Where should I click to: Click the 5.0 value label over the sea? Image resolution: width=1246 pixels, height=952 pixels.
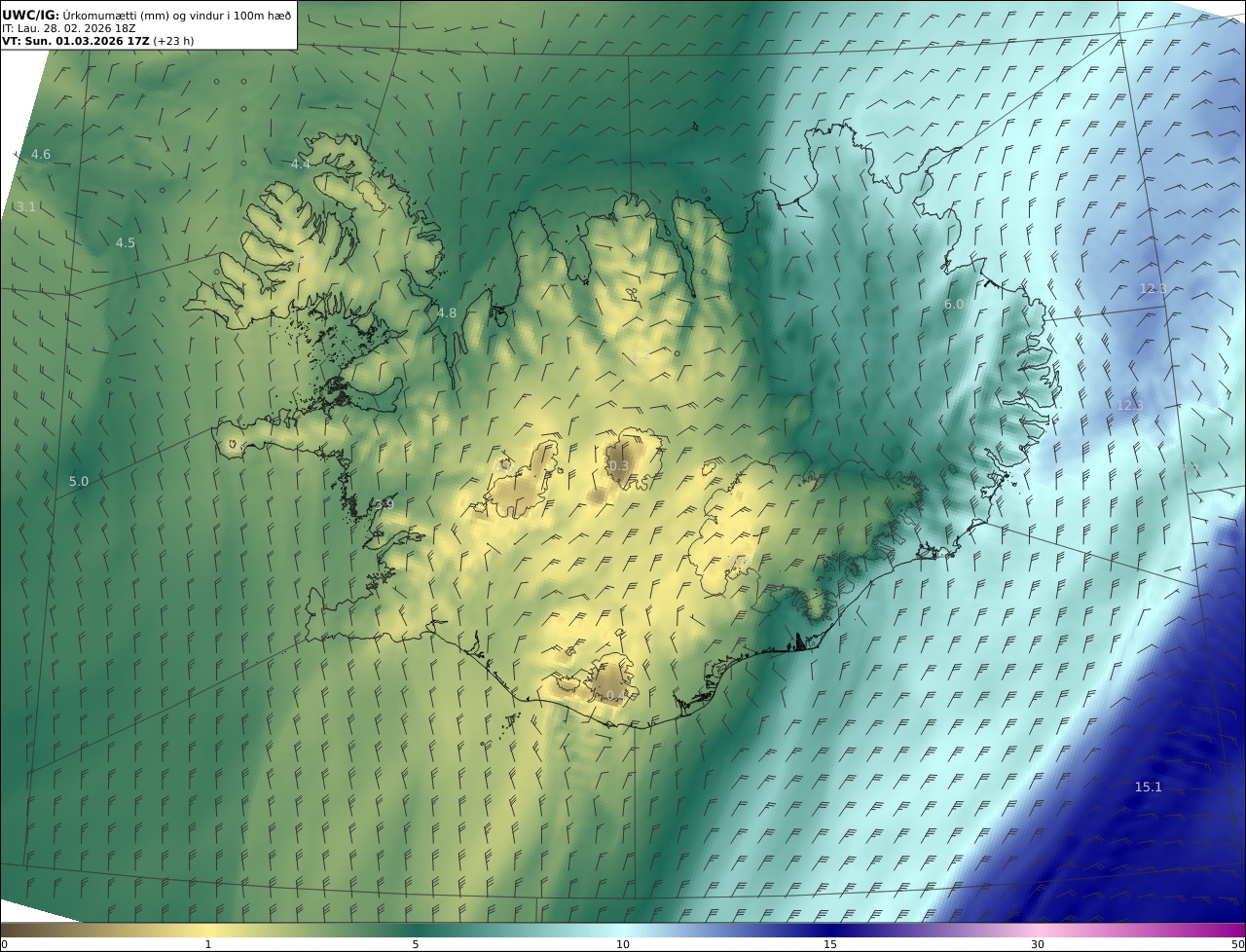click(x=79, y=481)
